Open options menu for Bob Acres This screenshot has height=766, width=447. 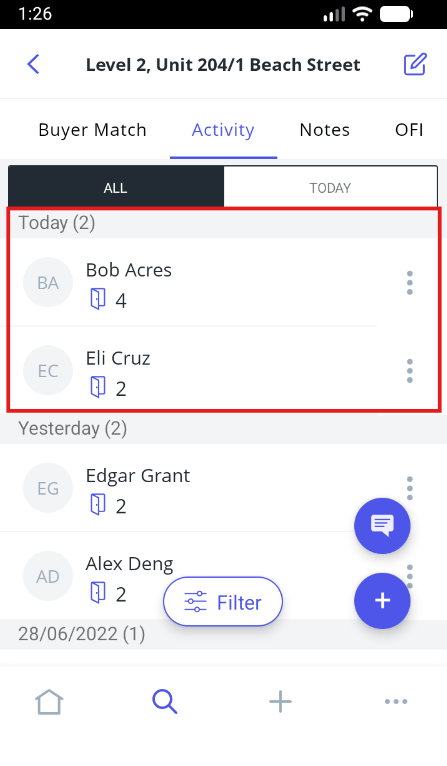[x=410, y=282]
